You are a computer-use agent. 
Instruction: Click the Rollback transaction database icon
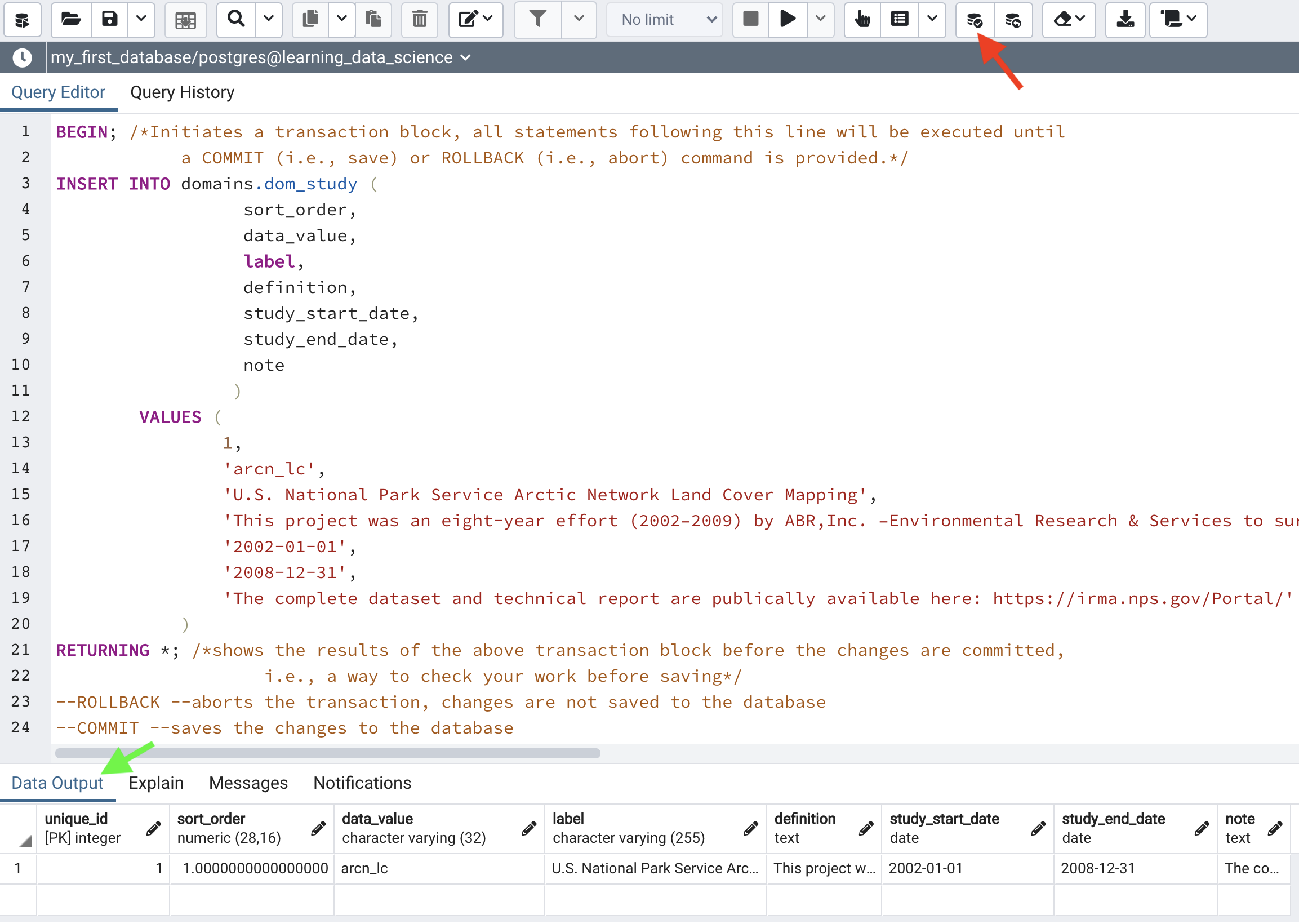point(1012,20)
